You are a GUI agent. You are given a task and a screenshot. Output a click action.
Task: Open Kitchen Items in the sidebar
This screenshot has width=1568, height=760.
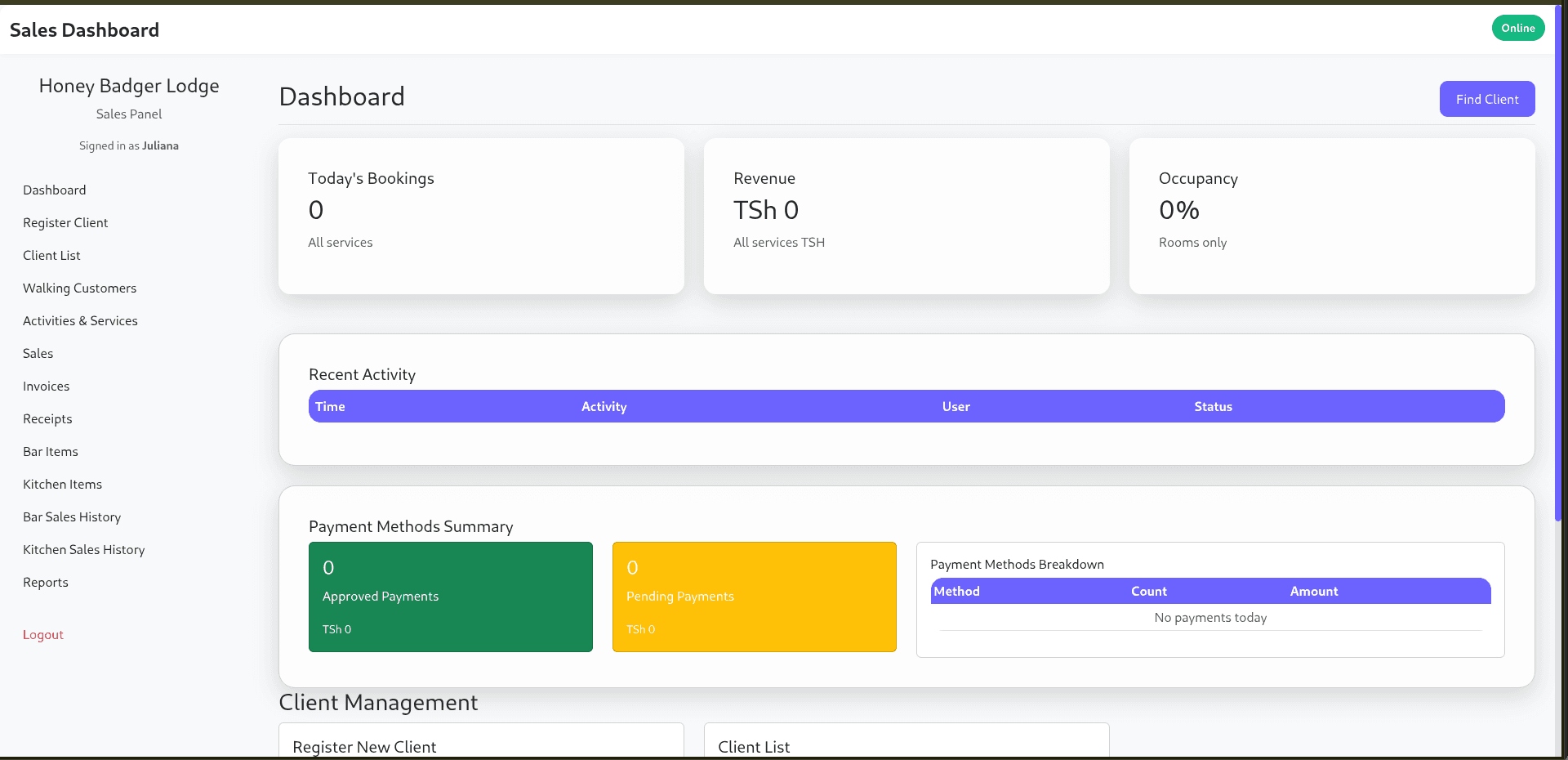point(62,484)
